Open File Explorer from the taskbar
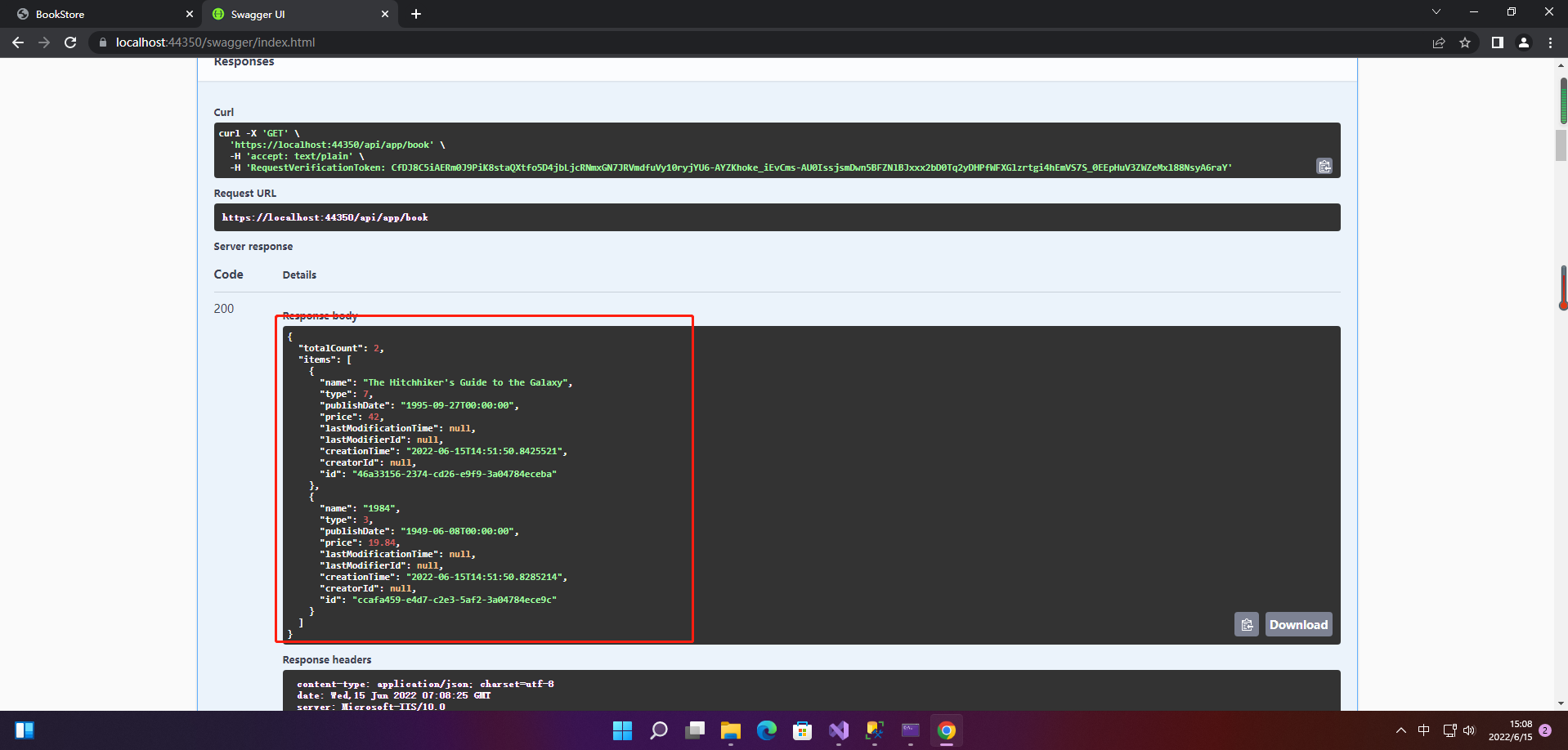This screenshot has height=750, width=1568. 730,730
